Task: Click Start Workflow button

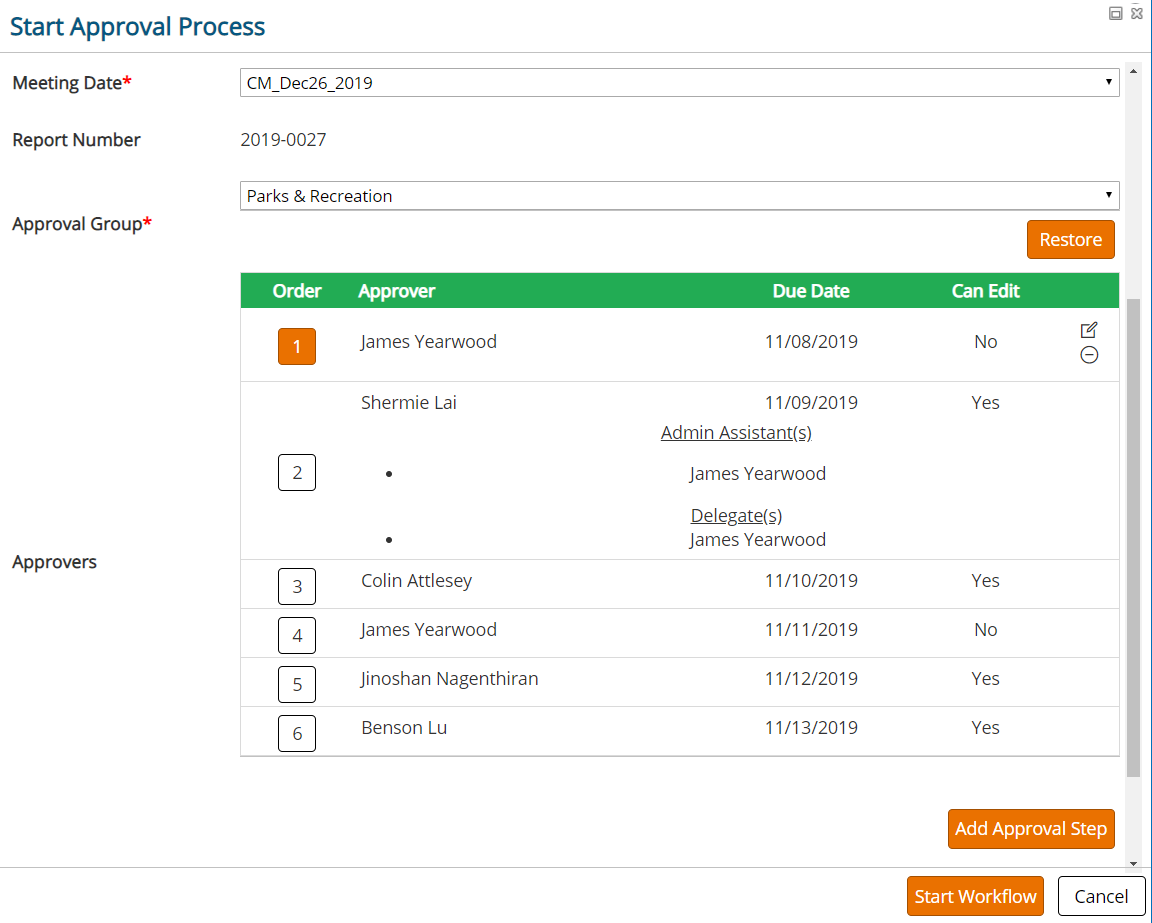Action: click(975, 897)
